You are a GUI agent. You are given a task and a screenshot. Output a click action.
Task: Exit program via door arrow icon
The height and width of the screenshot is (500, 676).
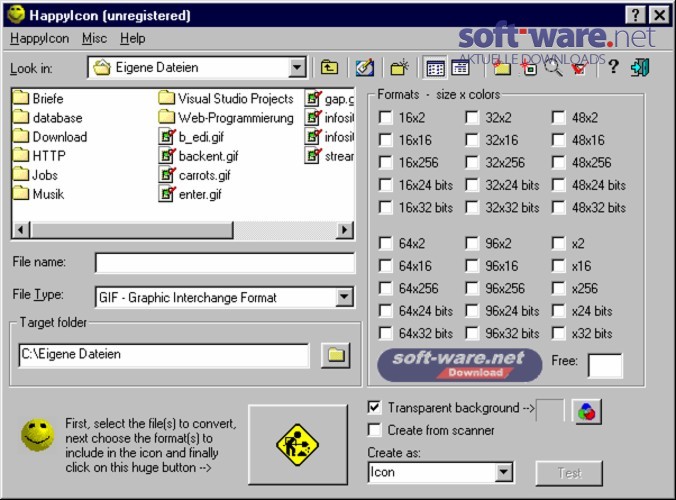coord(639,68)
